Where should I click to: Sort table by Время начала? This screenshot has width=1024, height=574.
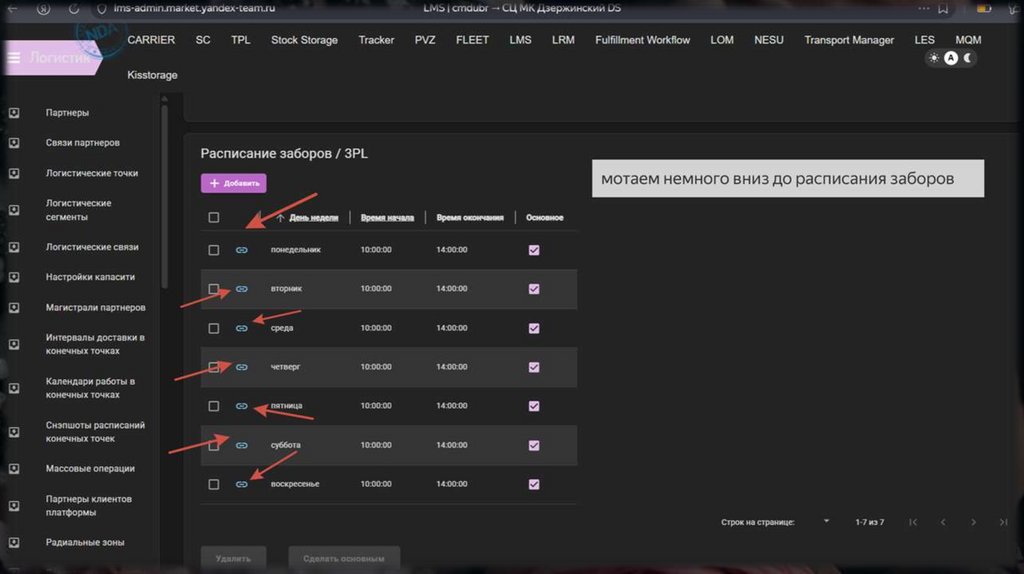click(387, 217)
